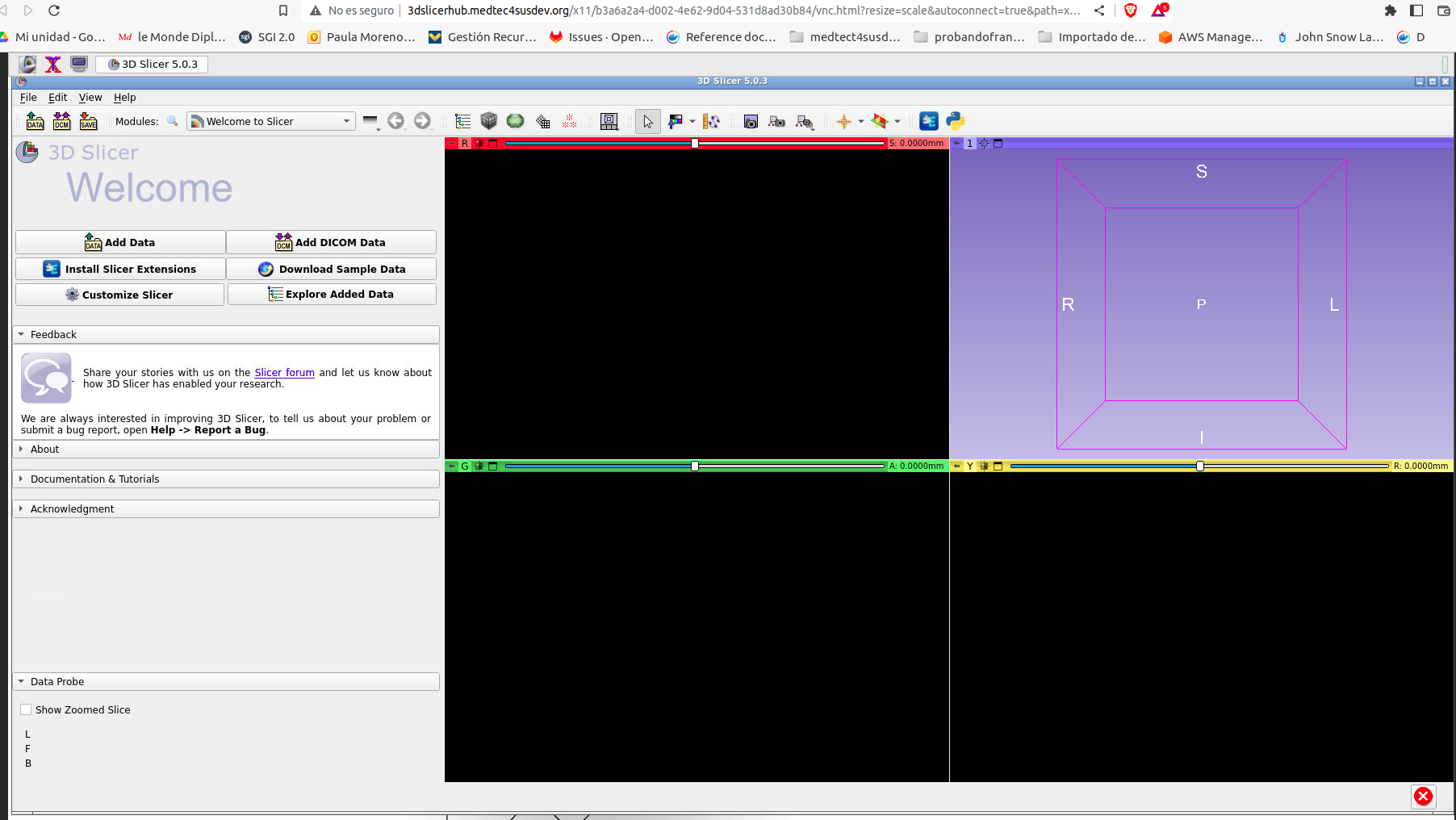Toggle the red slice view pin
This screenshot has width=1456, height=820.
[x=452, y=143]
